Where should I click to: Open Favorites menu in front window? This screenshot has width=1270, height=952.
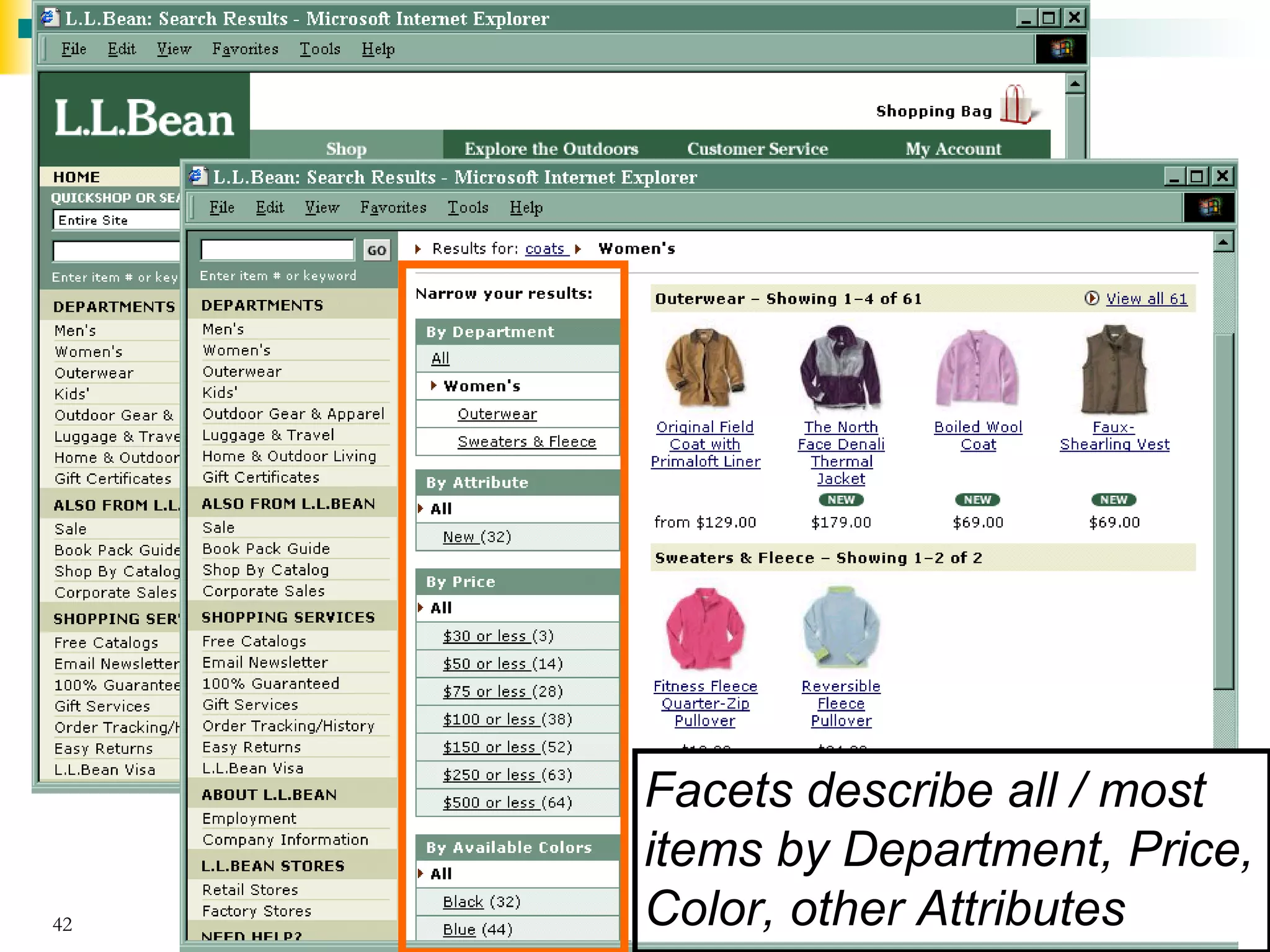coord(393,208)
